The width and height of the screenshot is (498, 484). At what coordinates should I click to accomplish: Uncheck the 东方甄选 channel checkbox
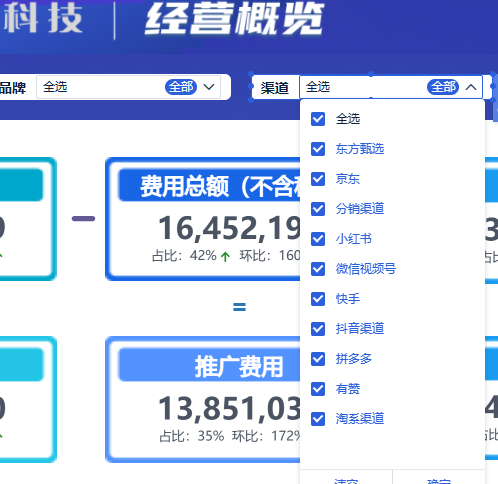point(318,149)
